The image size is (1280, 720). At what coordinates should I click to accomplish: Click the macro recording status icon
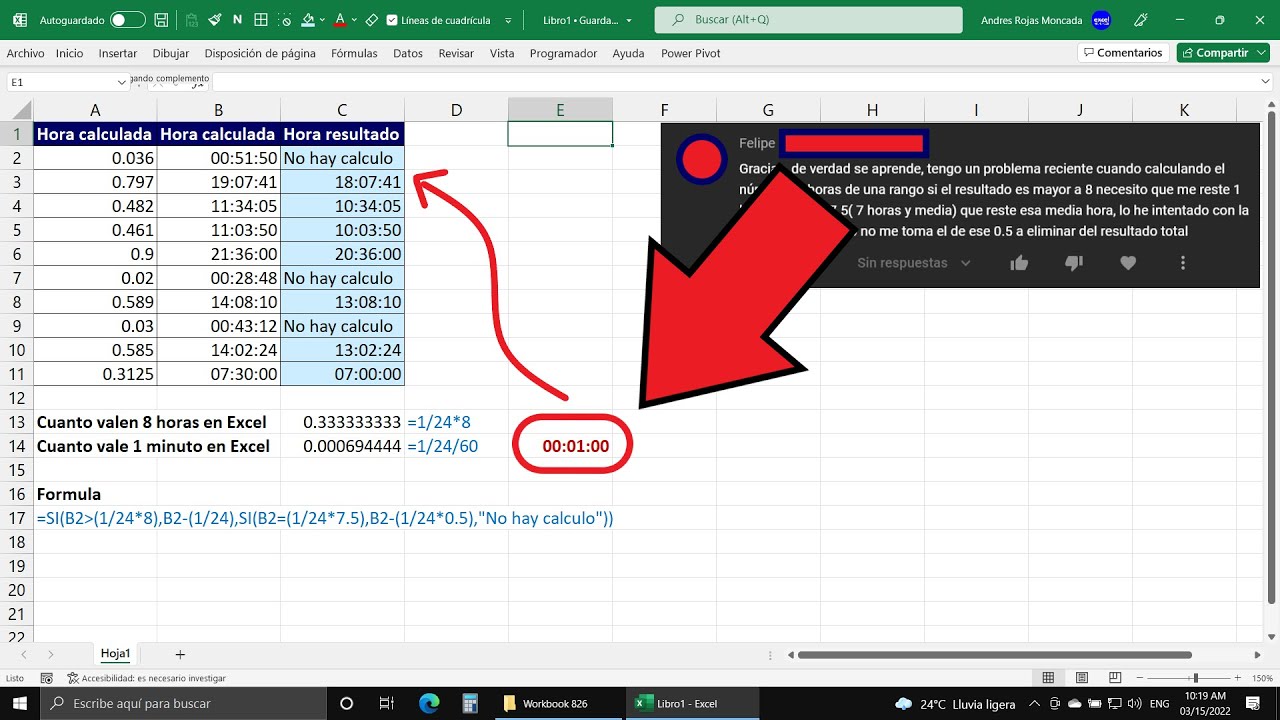pyautogui.click(x=46, y=678)
